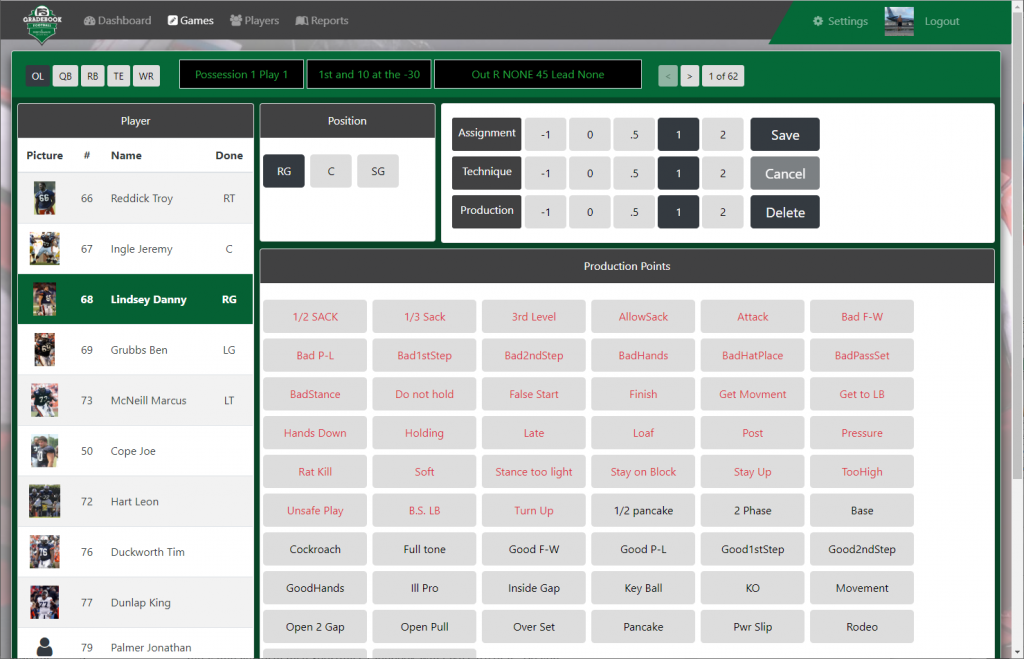The image size is (1024, 659).
Task: Open Settings
Action: tap(840, 21)
